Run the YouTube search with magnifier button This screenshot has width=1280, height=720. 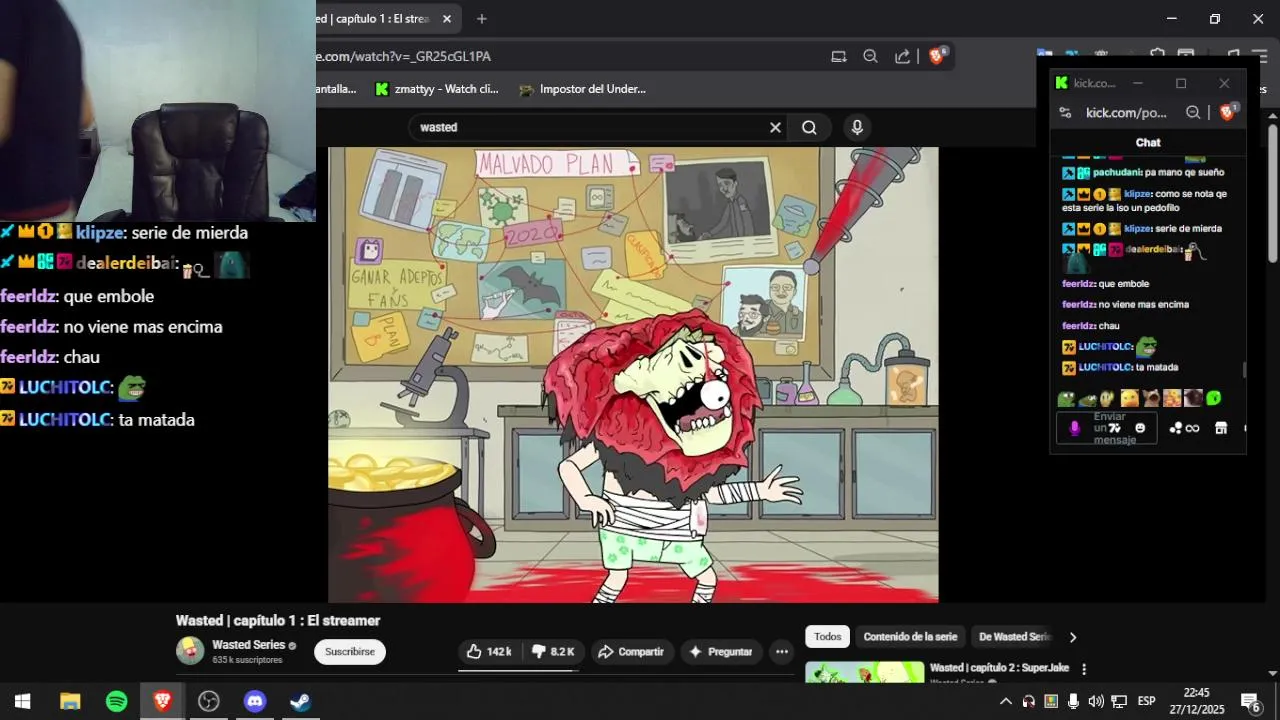(x=809, y=127)
